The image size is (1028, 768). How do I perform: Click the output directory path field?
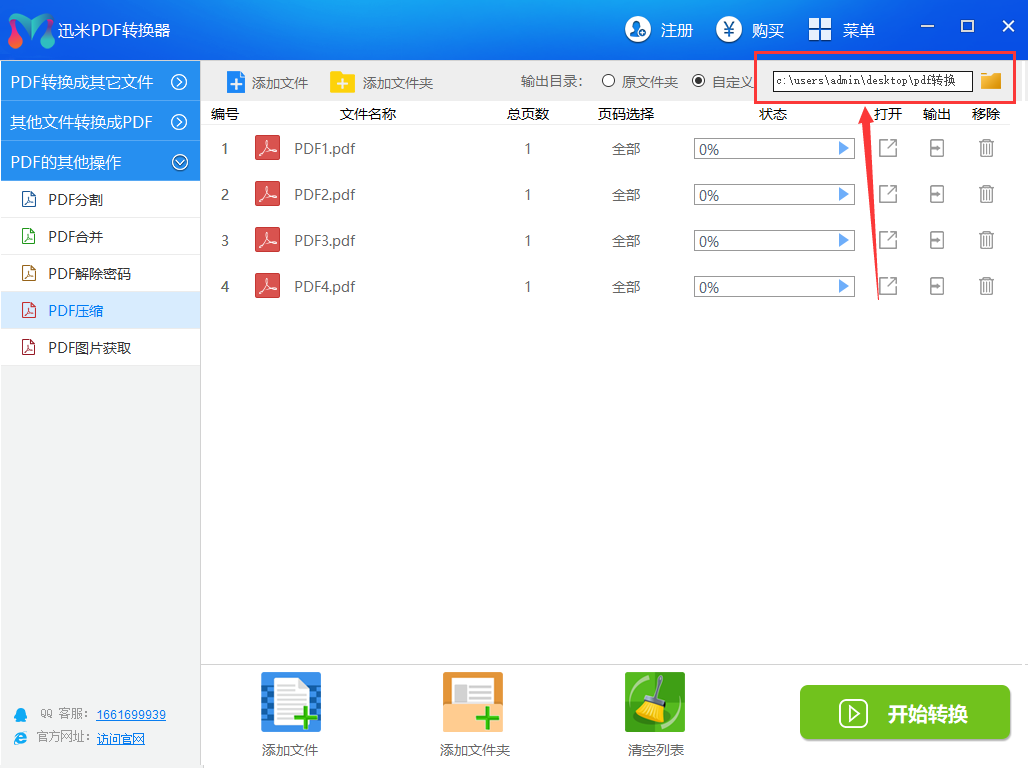[871, 81]
